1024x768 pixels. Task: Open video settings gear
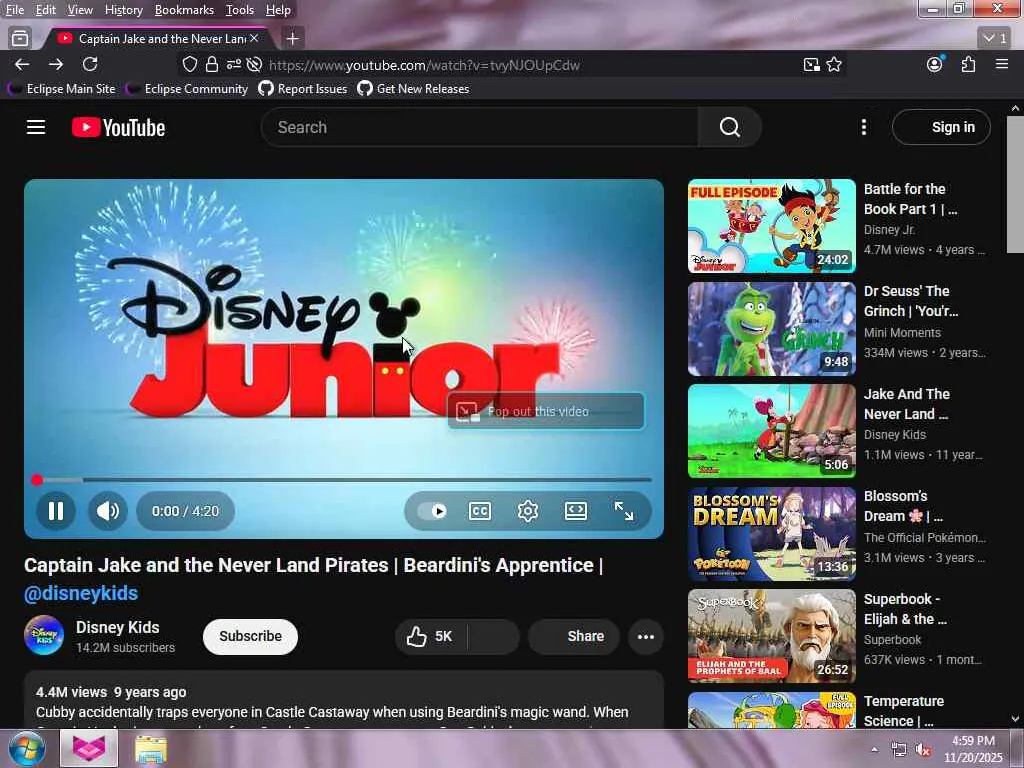point(528,511)
